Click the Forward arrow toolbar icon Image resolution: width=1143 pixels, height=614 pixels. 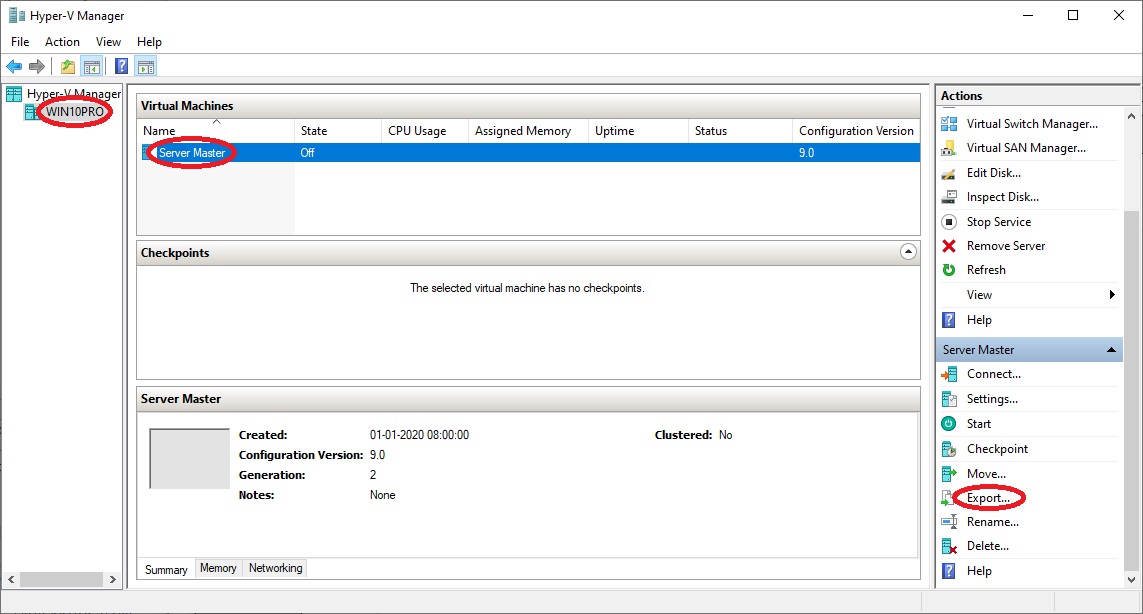[36, 67]
